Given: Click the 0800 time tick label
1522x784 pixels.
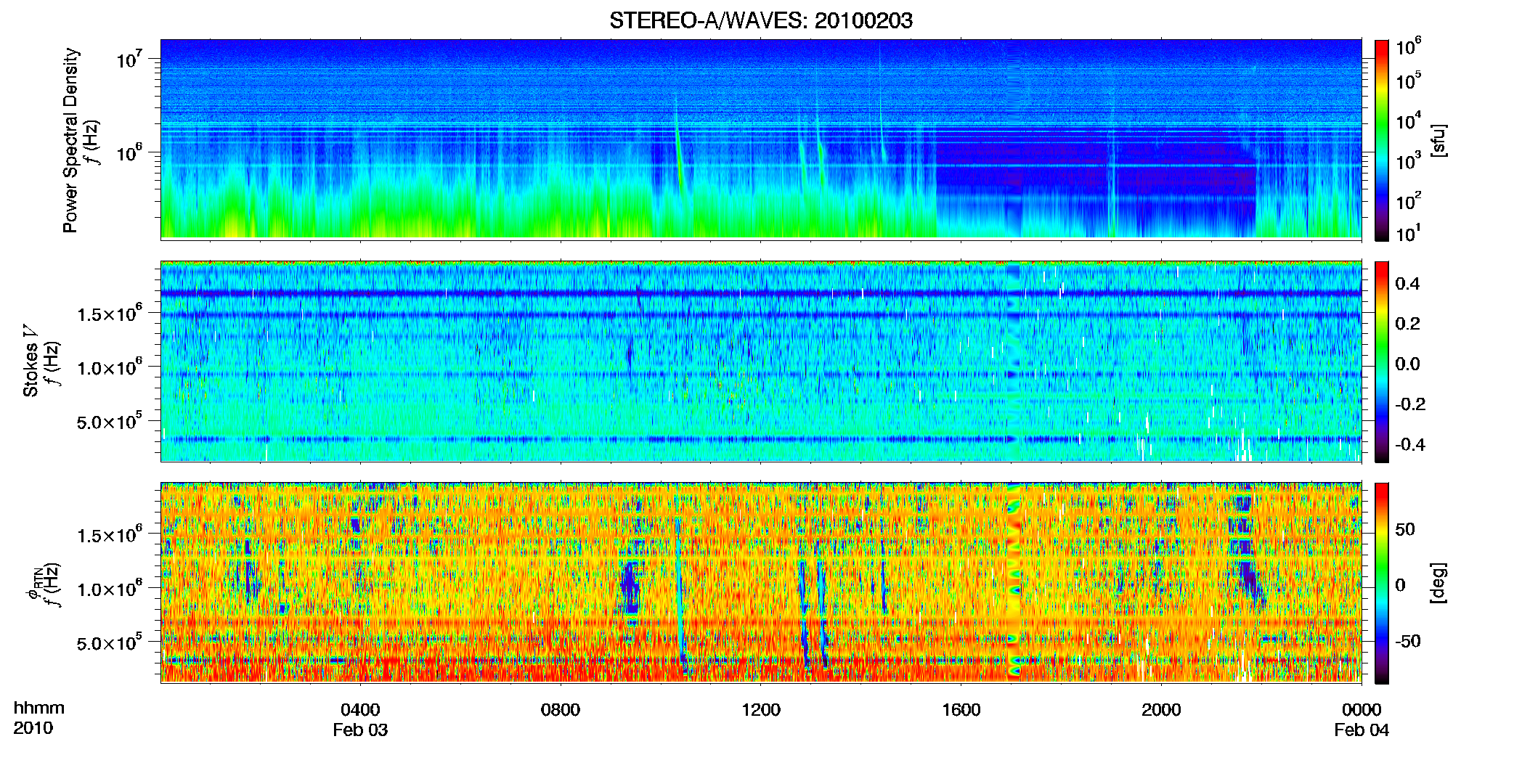Looking at the screenshot, I should 560,710.
